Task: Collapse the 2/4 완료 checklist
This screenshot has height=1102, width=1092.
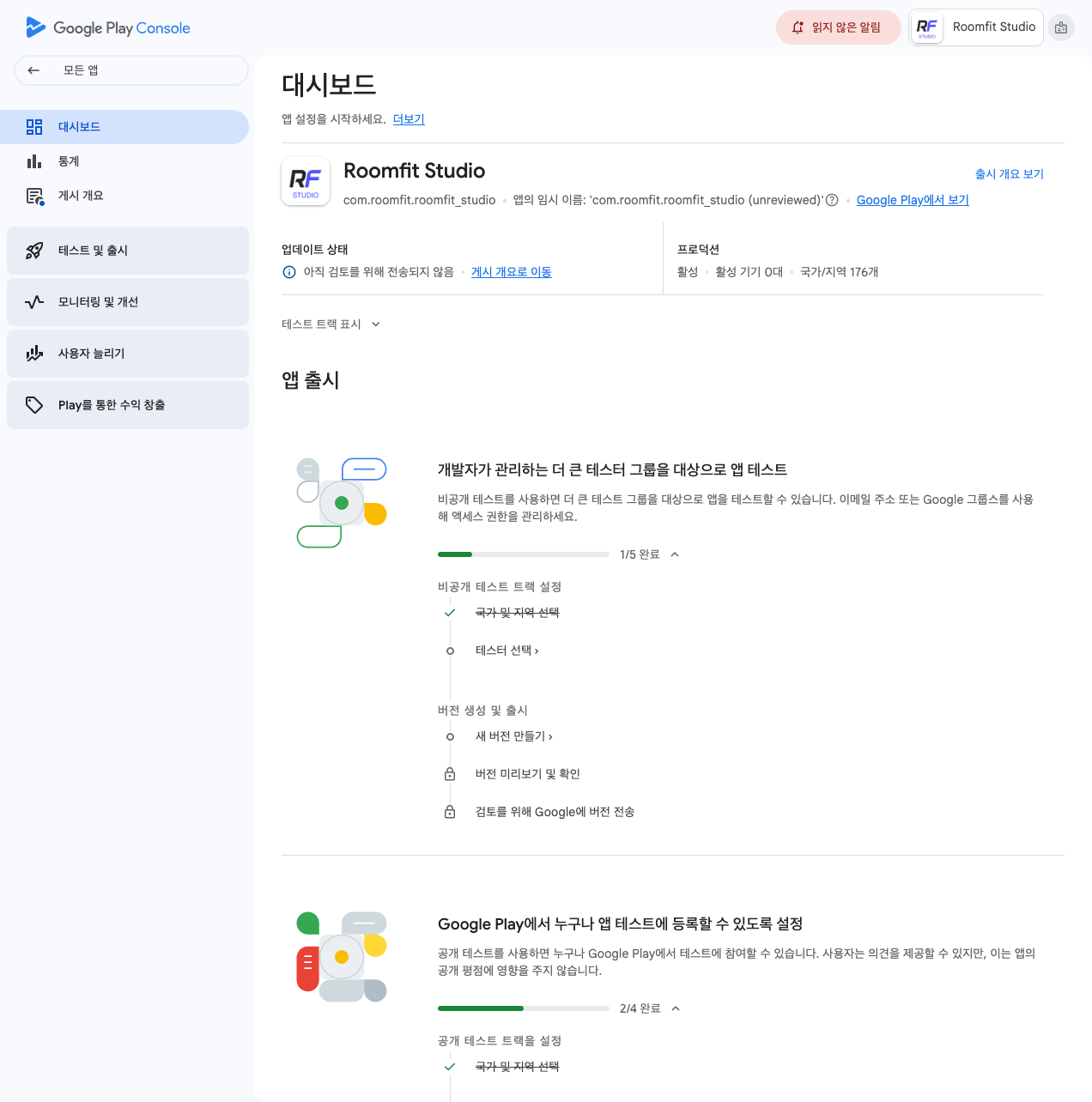Action: [676, 1008]
